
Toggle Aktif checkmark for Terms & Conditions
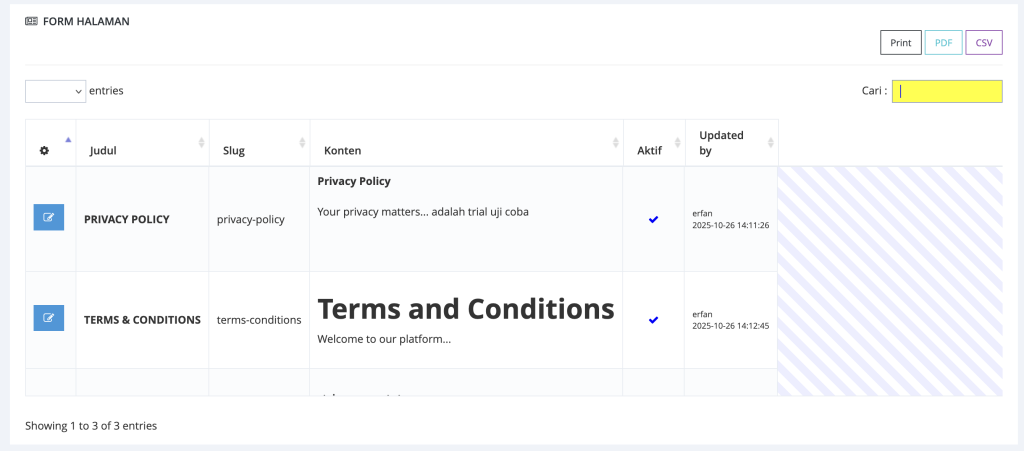click(654, 320)
